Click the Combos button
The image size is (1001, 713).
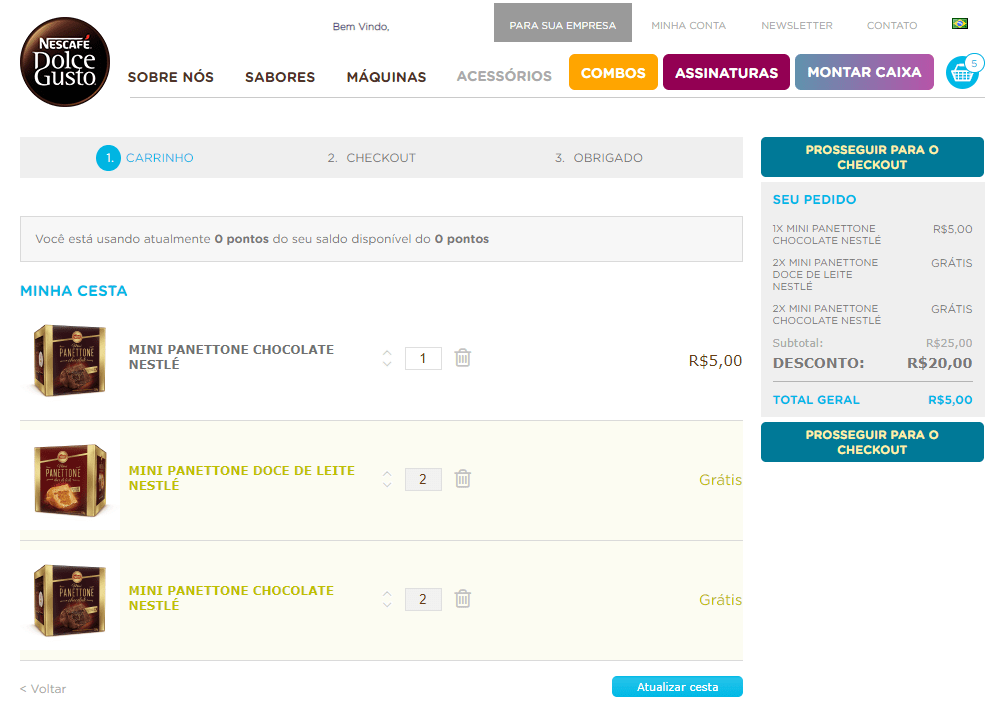point(613,73)
